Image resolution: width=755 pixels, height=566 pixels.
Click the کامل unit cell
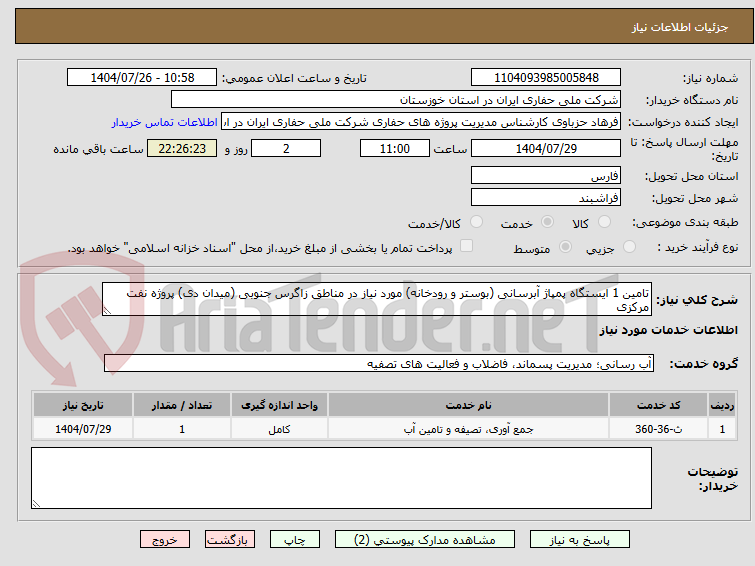[x=279, y=429]
